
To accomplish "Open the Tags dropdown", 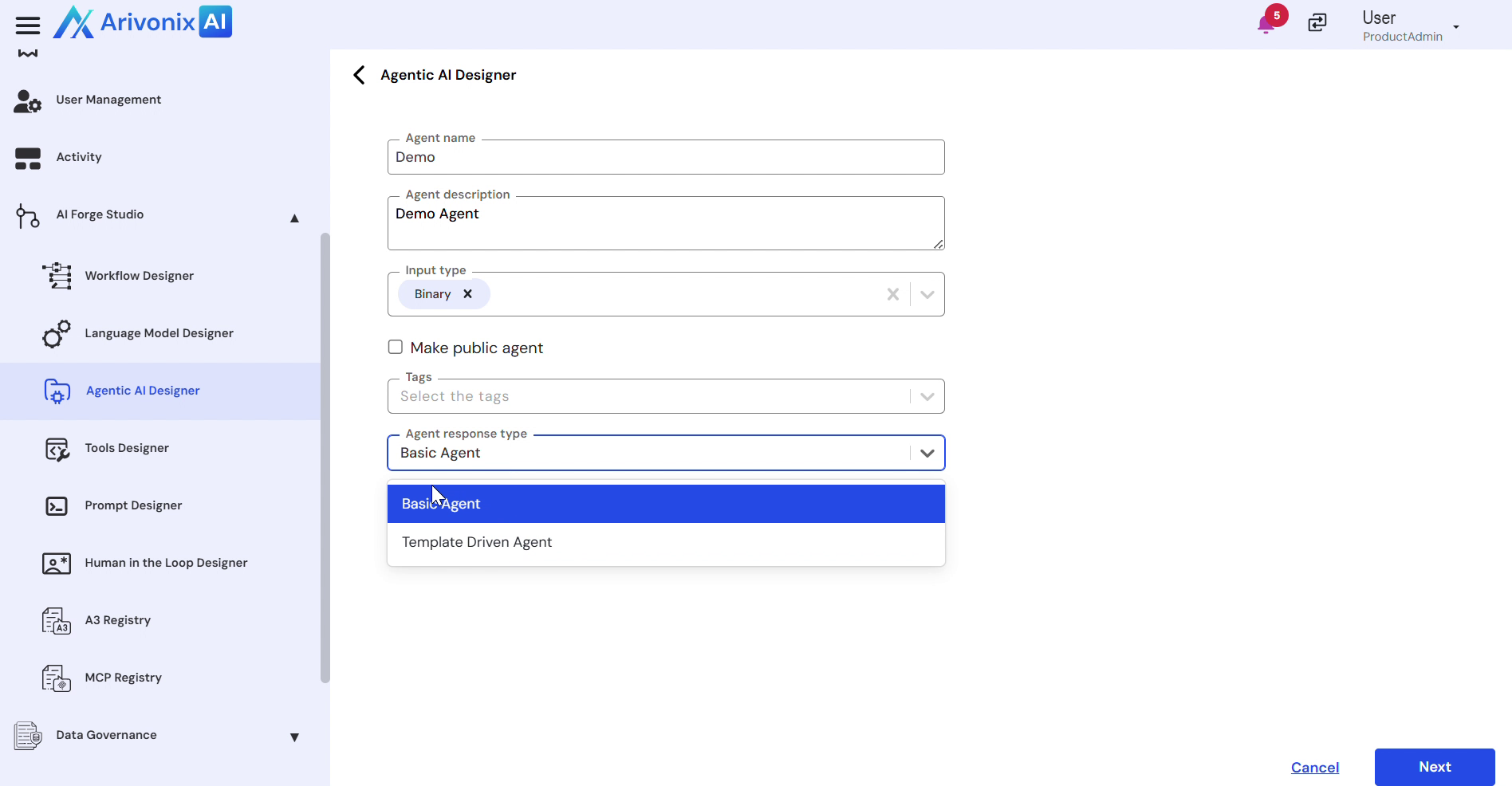I will coord(927,397).
